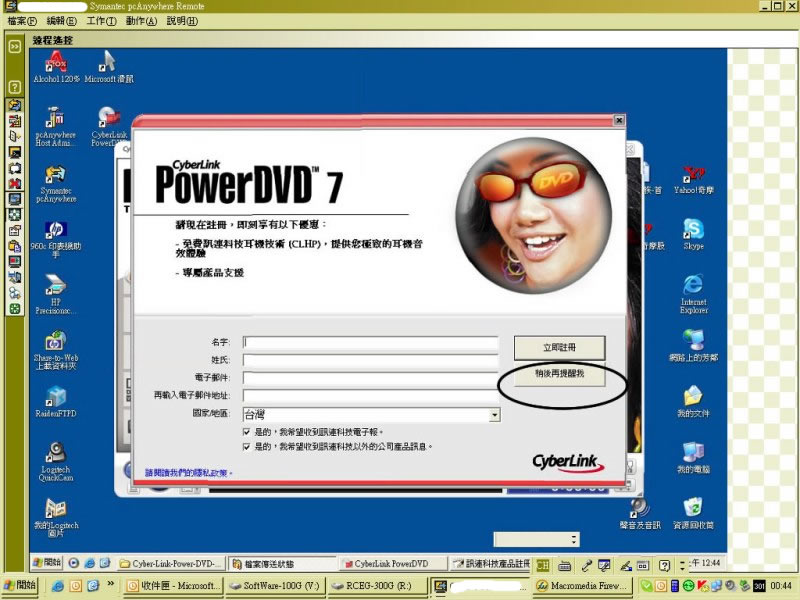Launch the Skype desktop icon
The width and height of the screenshot is (800, 600).
(693, 235)
